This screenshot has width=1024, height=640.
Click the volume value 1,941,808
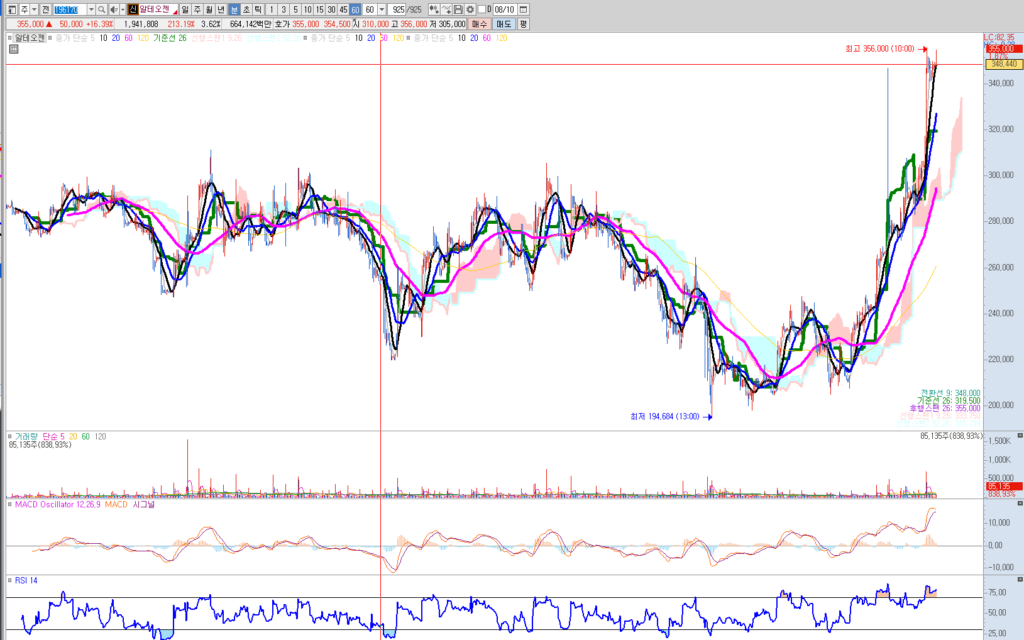point(141,24)
